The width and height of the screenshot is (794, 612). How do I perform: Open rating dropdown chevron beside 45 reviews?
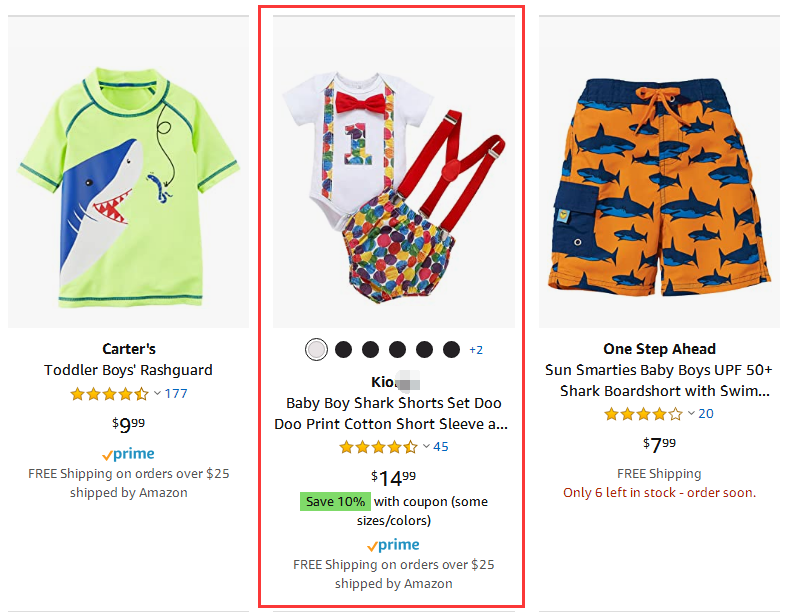tap(427, 447)
